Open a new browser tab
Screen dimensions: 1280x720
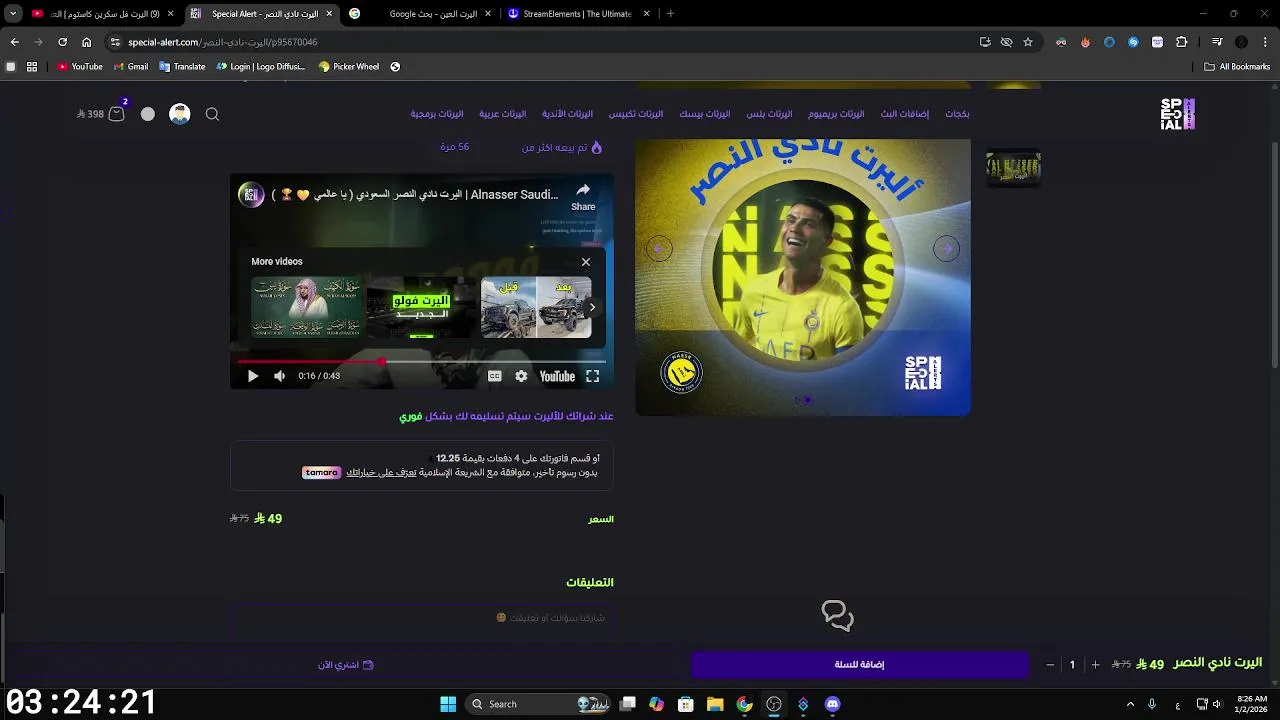(670, 14)
